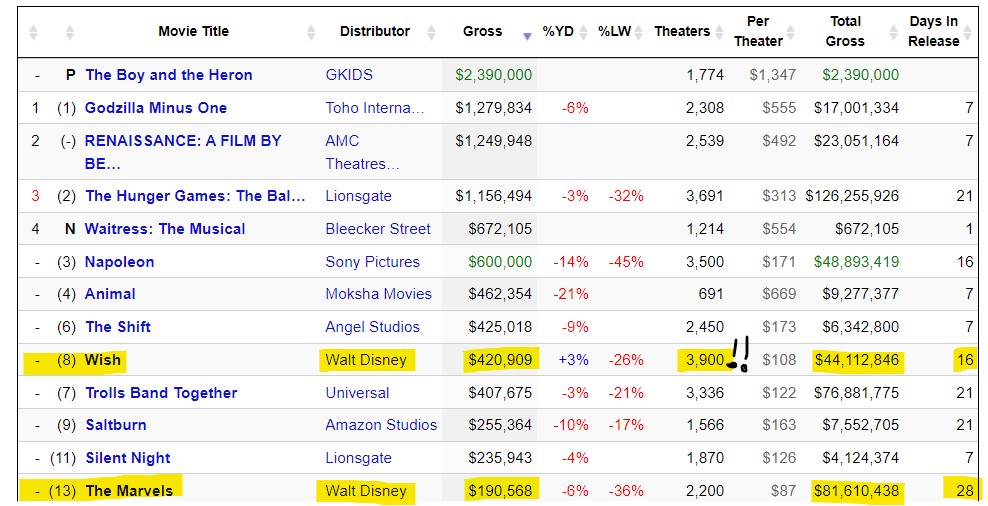Screen dimensions: 988x506
Task: Sort by %LW column arrows
Action: pyautogui.click(x=639, y=32)
